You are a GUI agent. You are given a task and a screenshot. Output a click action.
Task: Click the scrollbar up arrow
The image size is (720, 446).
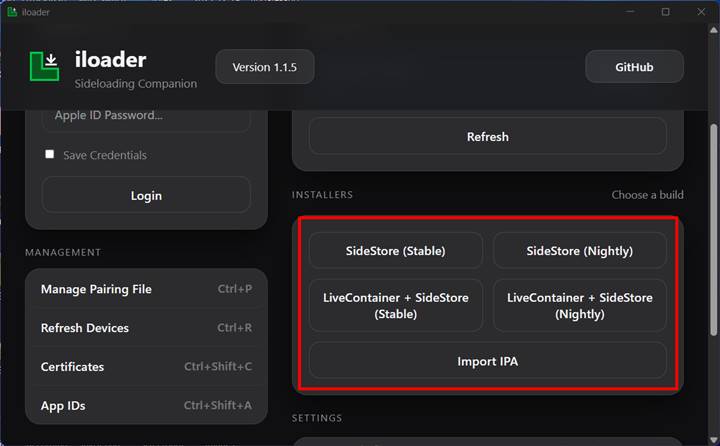point(714,31)
